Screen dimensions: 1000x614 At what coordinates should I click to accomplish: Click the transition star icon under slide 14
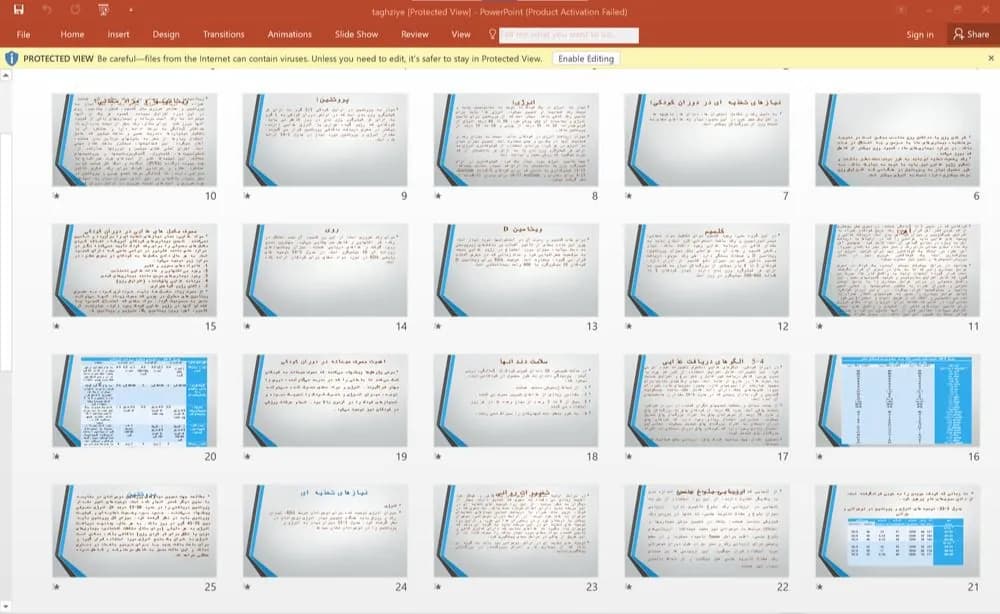(x=247, y=326)
